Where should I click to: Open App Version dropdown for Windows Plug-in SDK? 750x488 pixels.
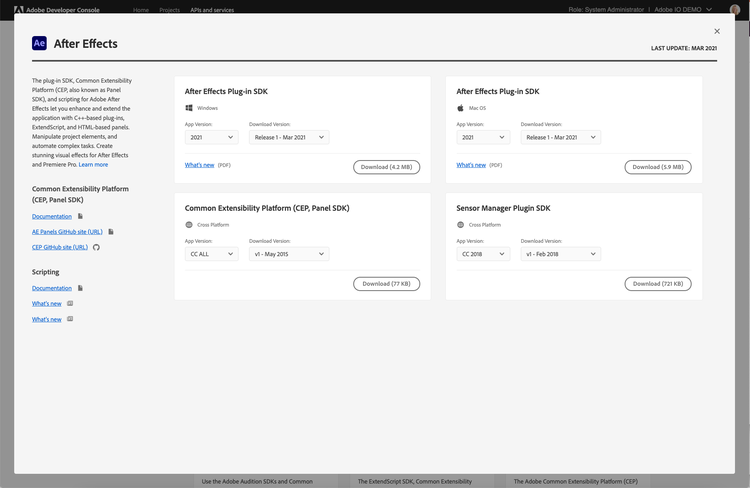click(x=211, y=137)
